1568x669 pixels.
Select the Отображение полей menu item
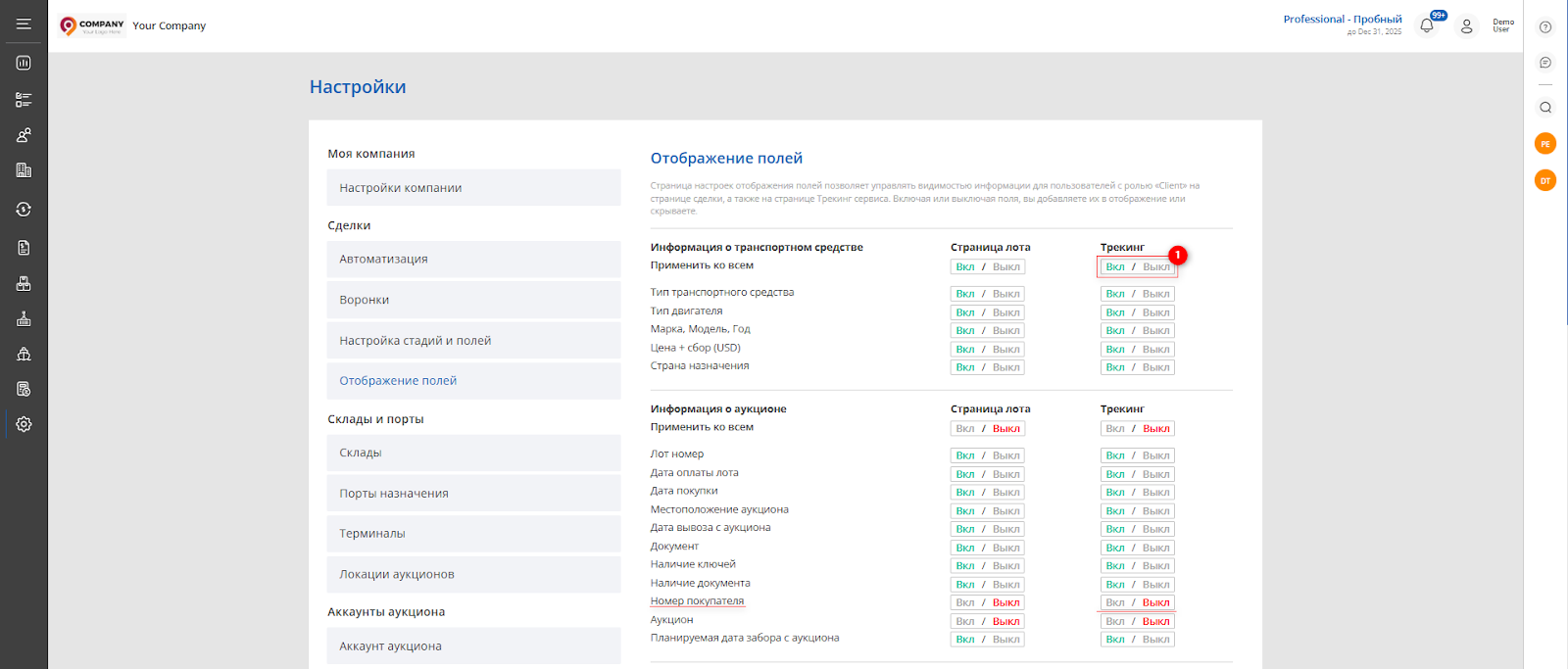point(473,381)
